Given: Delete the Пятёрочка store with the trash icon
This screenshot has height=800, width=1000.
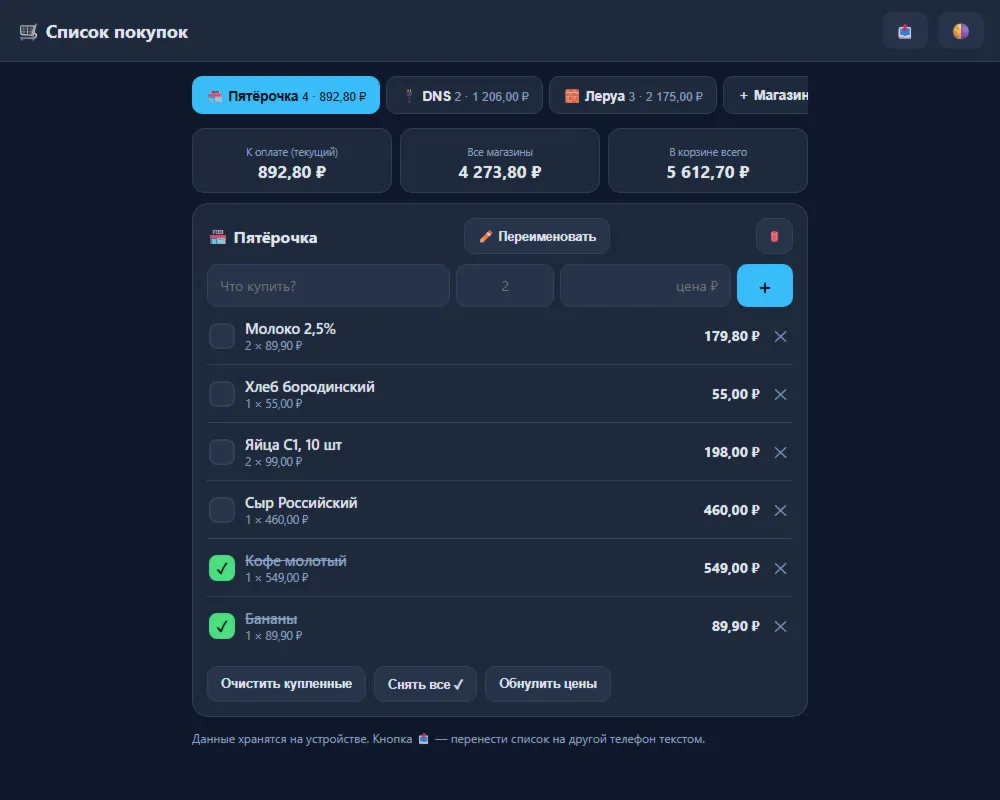Looking at the screenshot, I should [774, 237].
